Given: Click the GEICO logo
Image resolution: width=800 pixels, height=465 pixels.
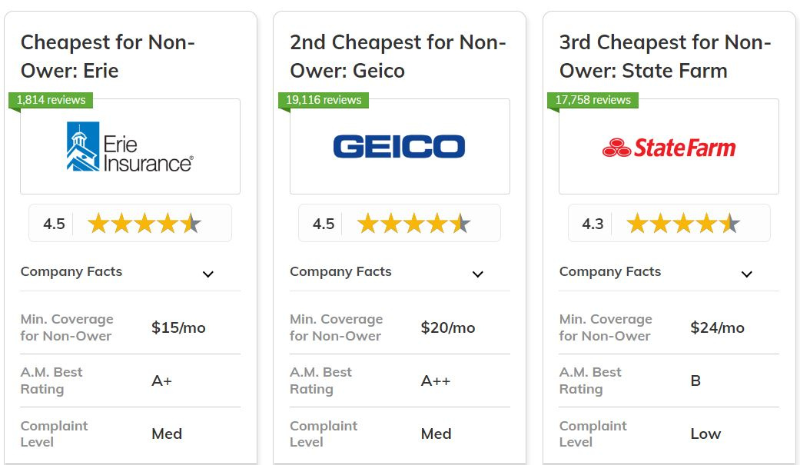Looking at the screenshot, I should pos(399,146).
